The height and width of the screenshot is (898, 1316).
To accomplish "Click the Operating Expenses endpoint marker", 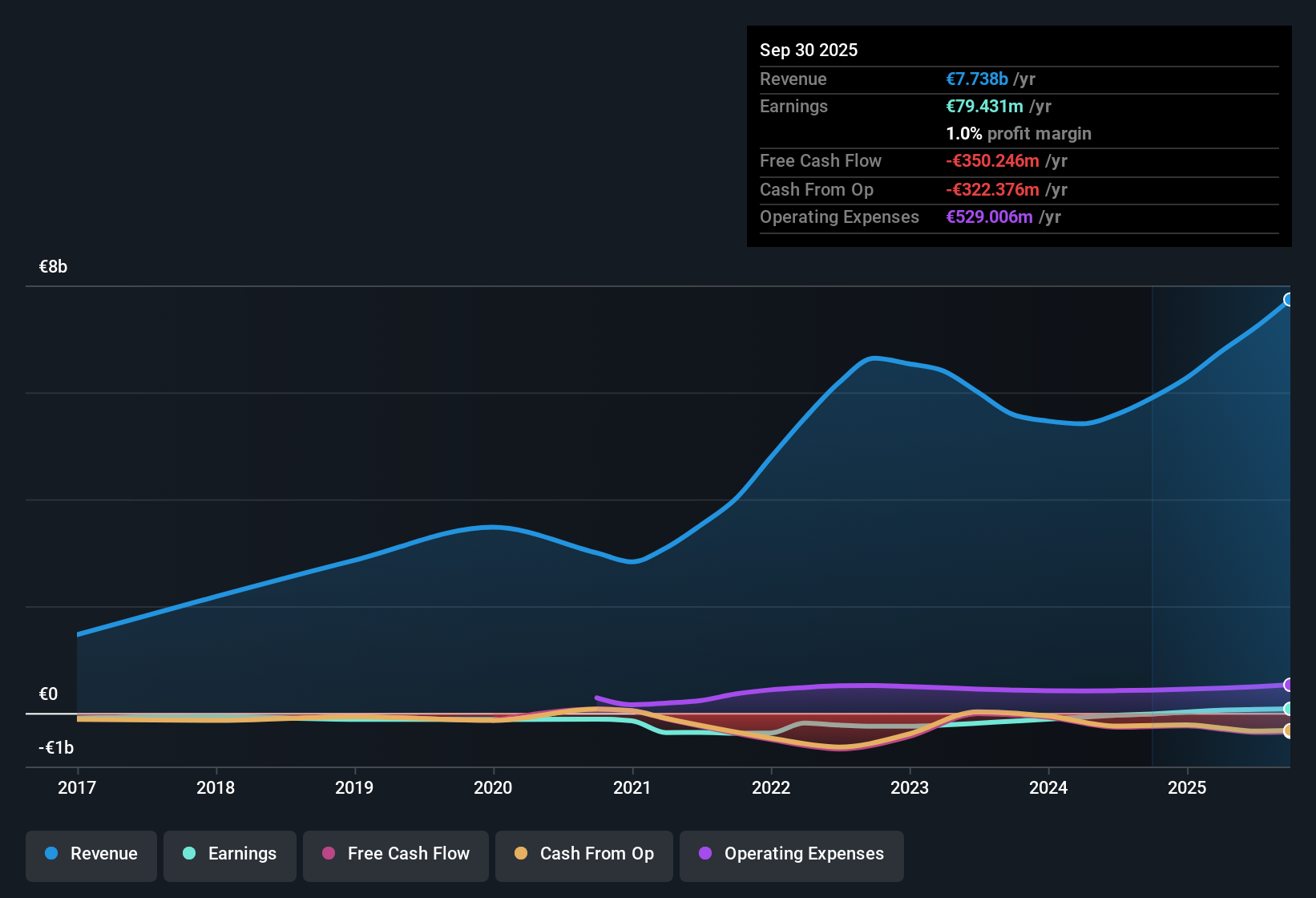I will point(1288,685).
